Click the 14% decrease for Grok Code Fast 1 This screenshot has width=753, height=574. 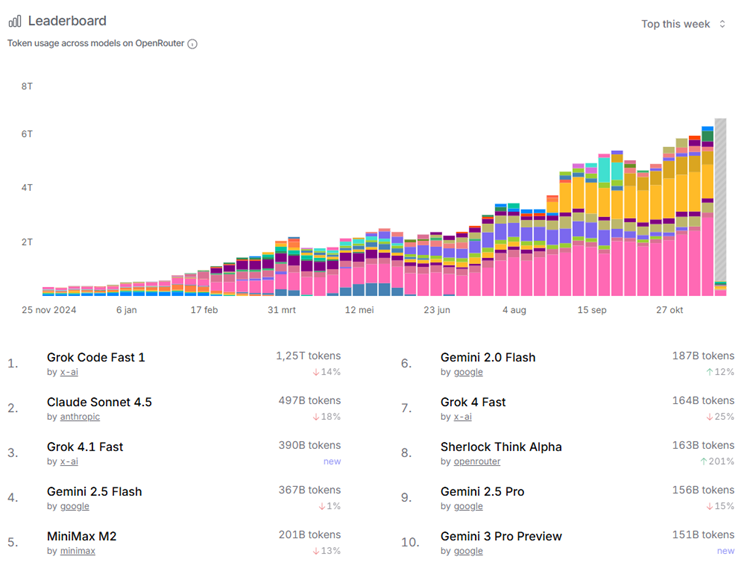(327, 372)
